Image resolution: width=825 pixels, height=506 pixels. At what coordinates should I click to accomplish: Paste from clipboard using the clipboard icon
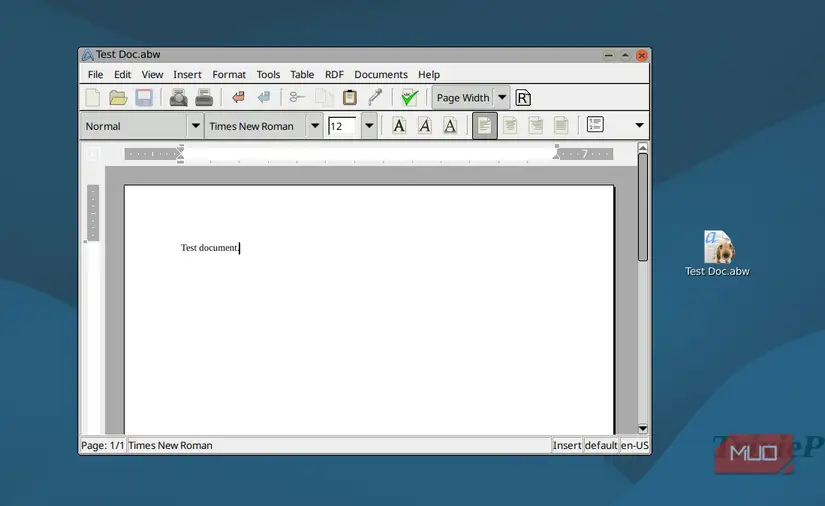pos(349,98)
